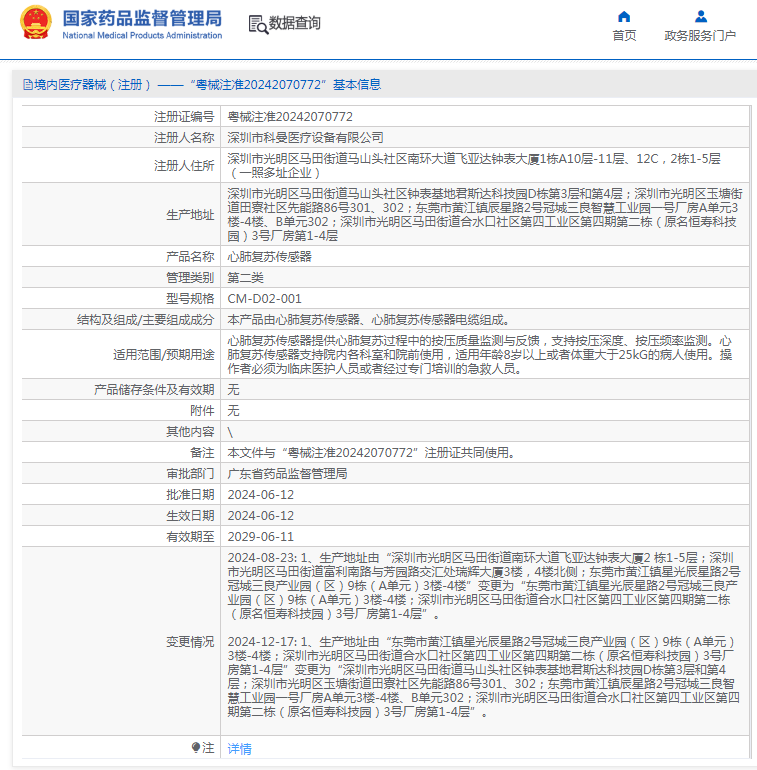Select the 首页 text label
The image size is (757, 770).
pyautogui.click(x=624, y=36)
